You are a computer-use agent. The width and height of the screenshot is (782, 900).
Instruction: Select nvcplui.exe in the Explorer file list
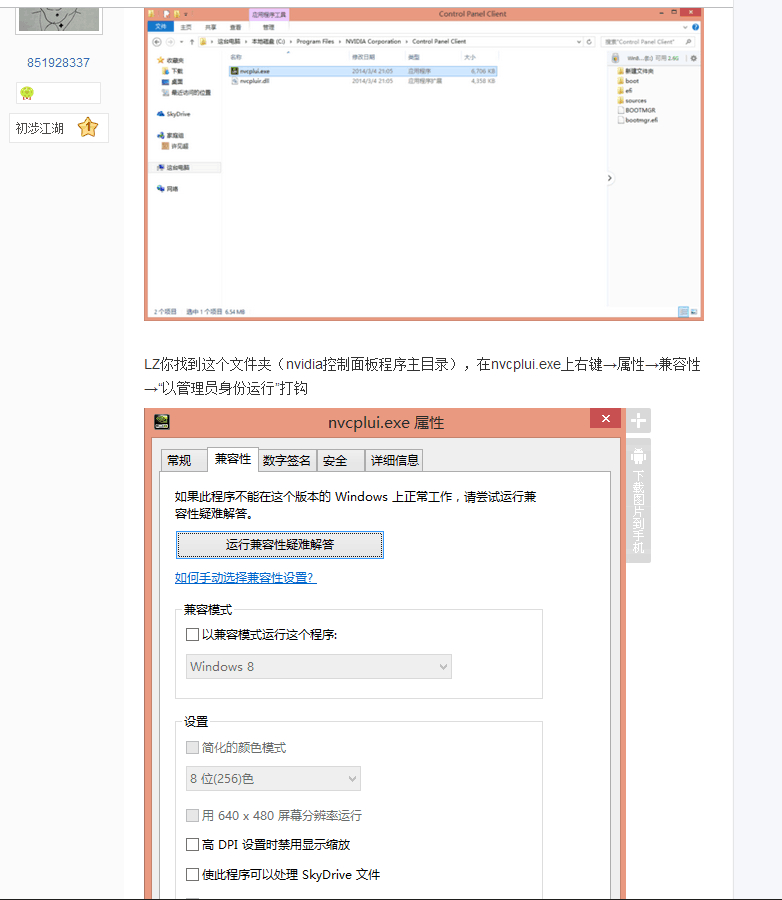363,71
